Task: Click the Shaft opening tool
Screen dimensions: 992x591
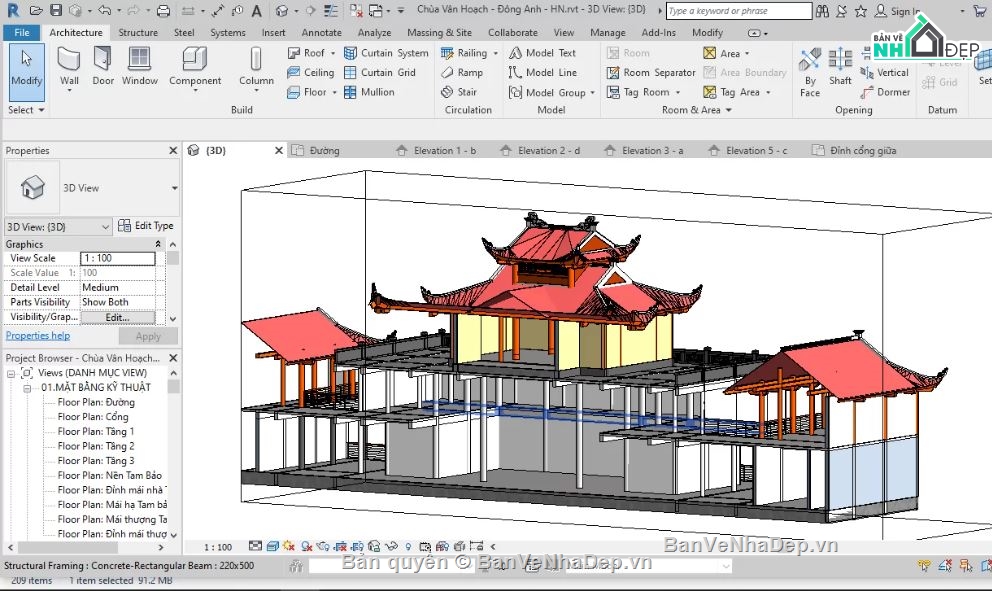Action: [x=840, y=67]
